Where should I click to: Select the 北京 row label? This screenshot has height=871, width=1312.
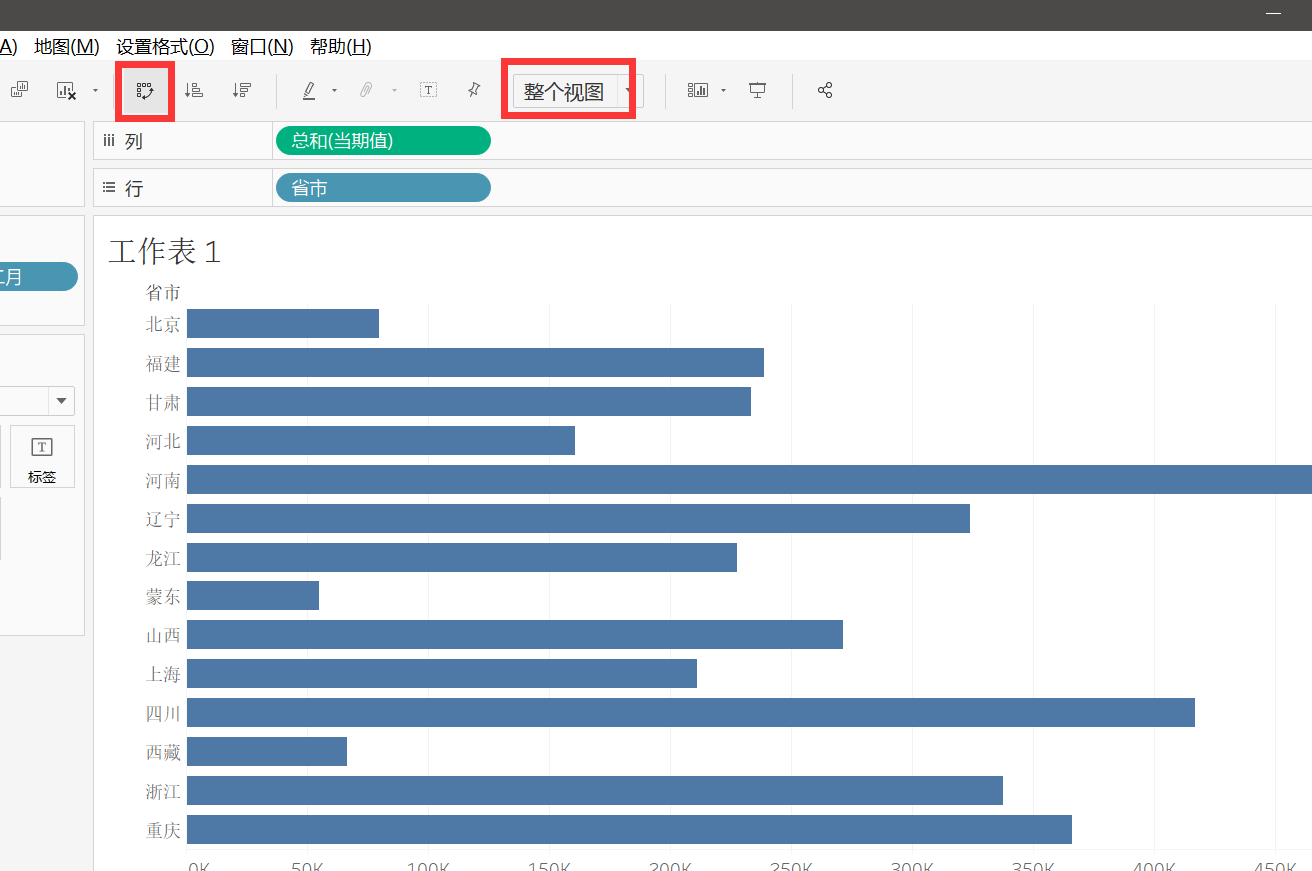[x=163, y=324]
